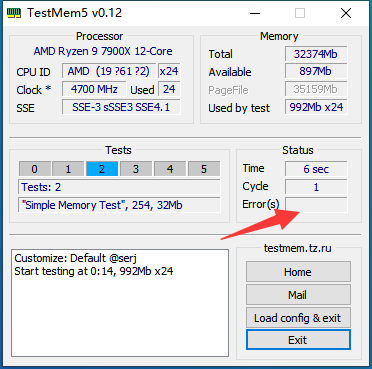
Task: Close the TestMem5 window
Action: [346, 13]
